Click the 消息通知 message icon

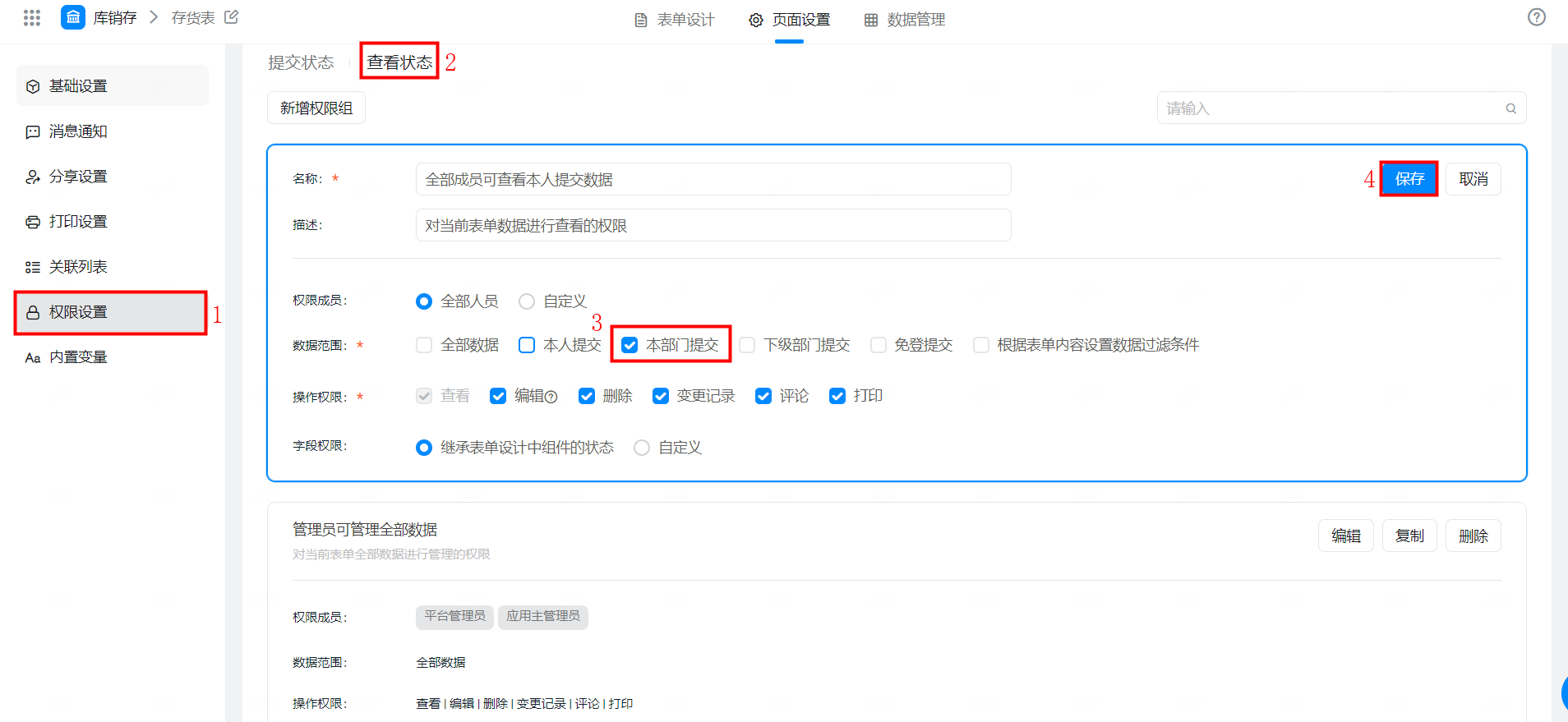[33, 131]
